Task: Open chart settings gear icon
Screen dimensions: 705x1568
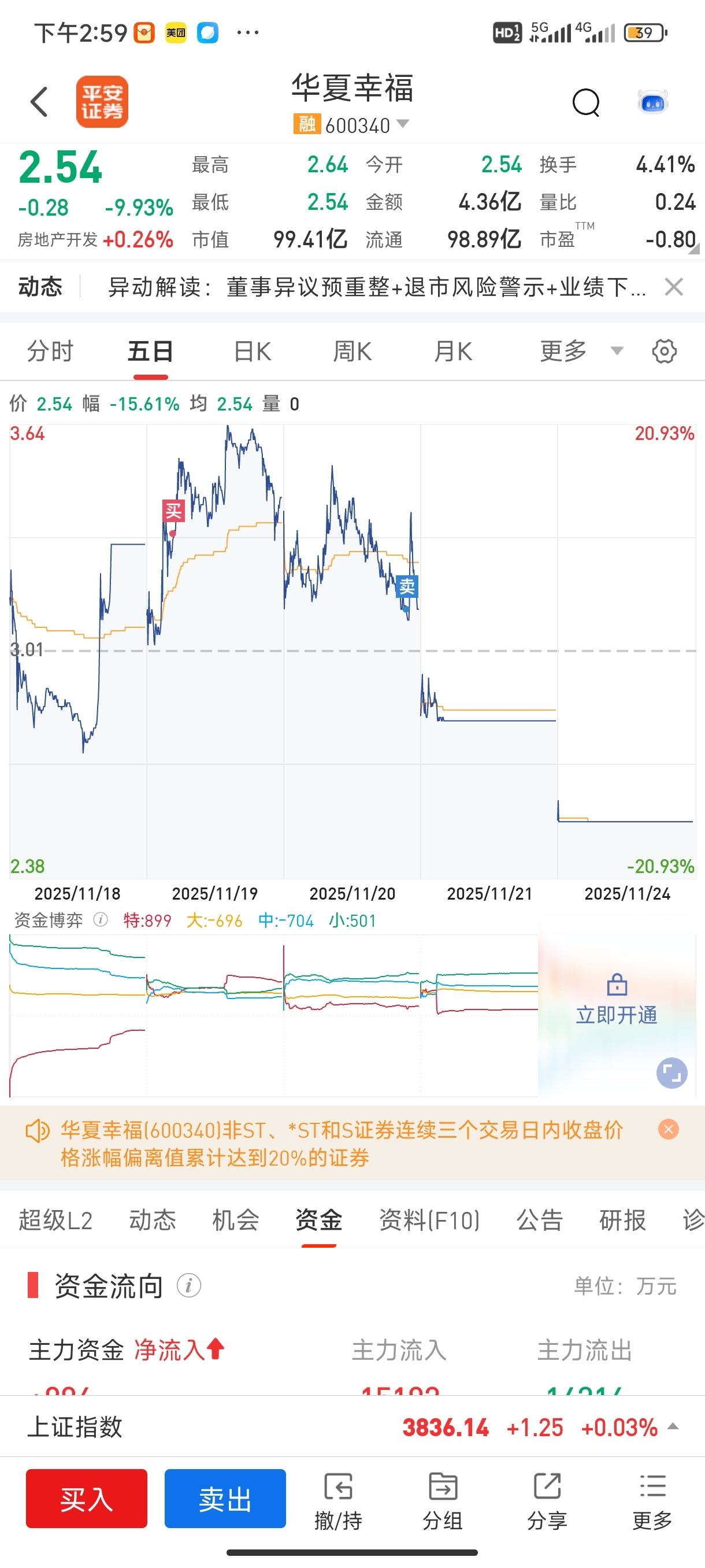Action: [664, 351]
